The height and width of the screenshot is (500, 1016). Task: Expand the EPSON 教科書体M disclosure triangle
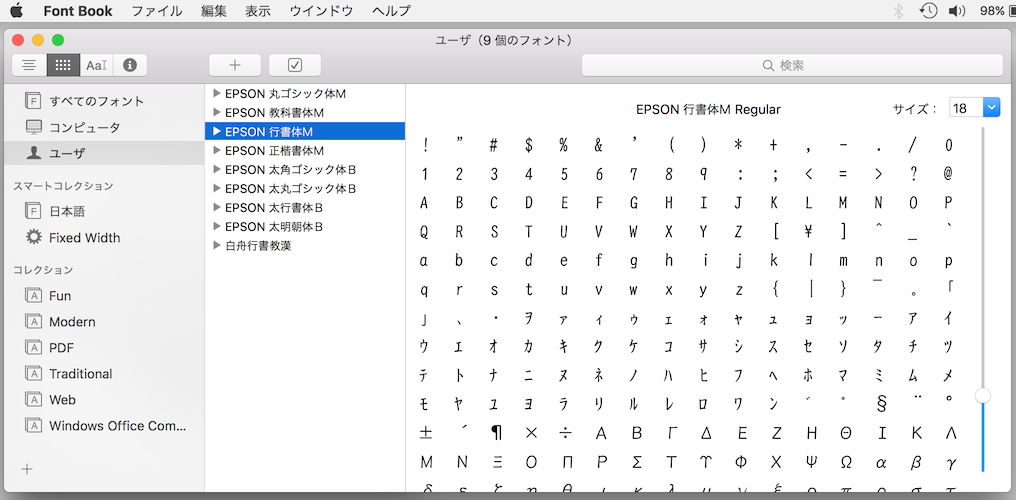217,112
